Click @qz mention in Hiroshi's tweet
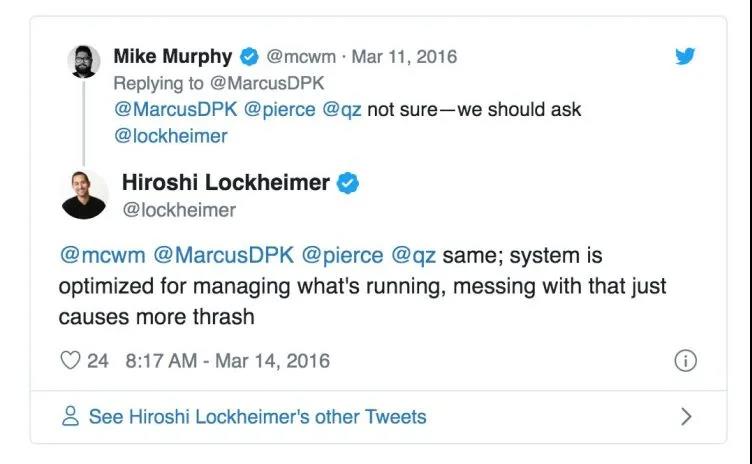Screen dimensions: 752x464 click(x=413, y=256)
